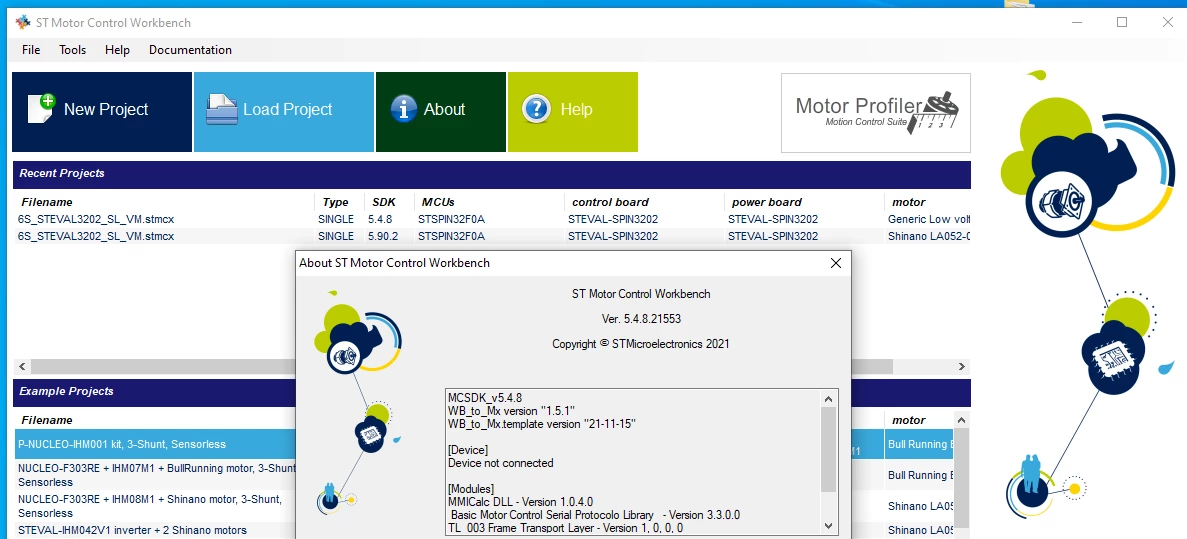Click Example Projects Filename column header
1187x539 pixels.
[x=47, y=420]
